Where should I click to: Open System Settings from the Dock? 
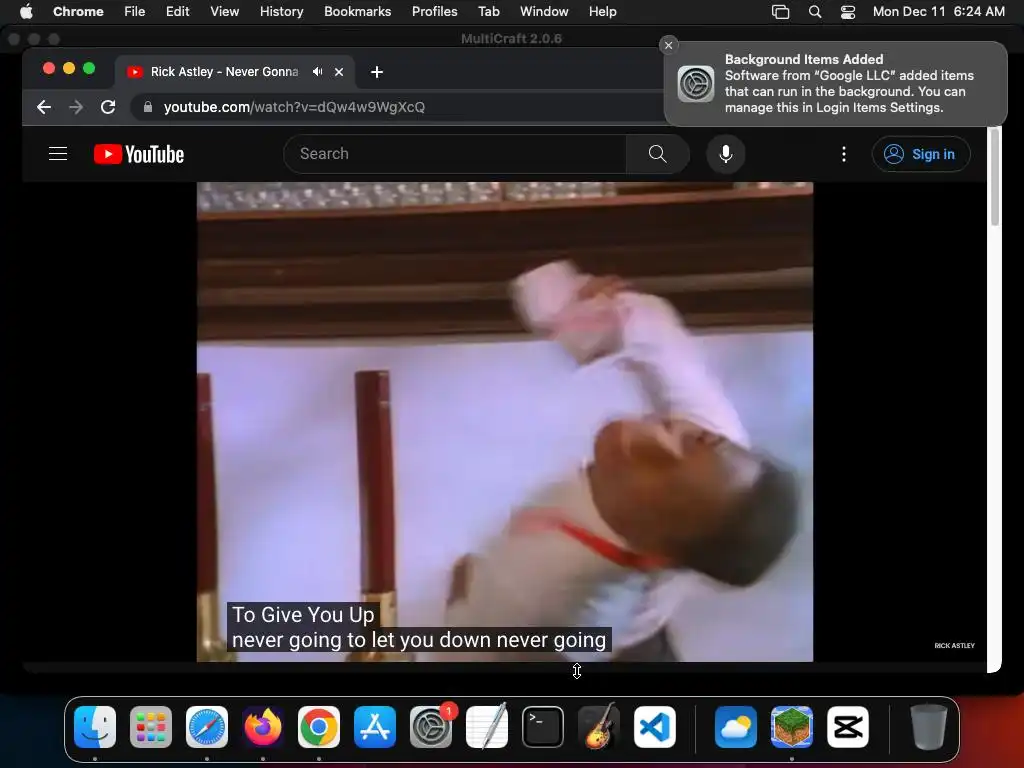click(x=431, y=727)
